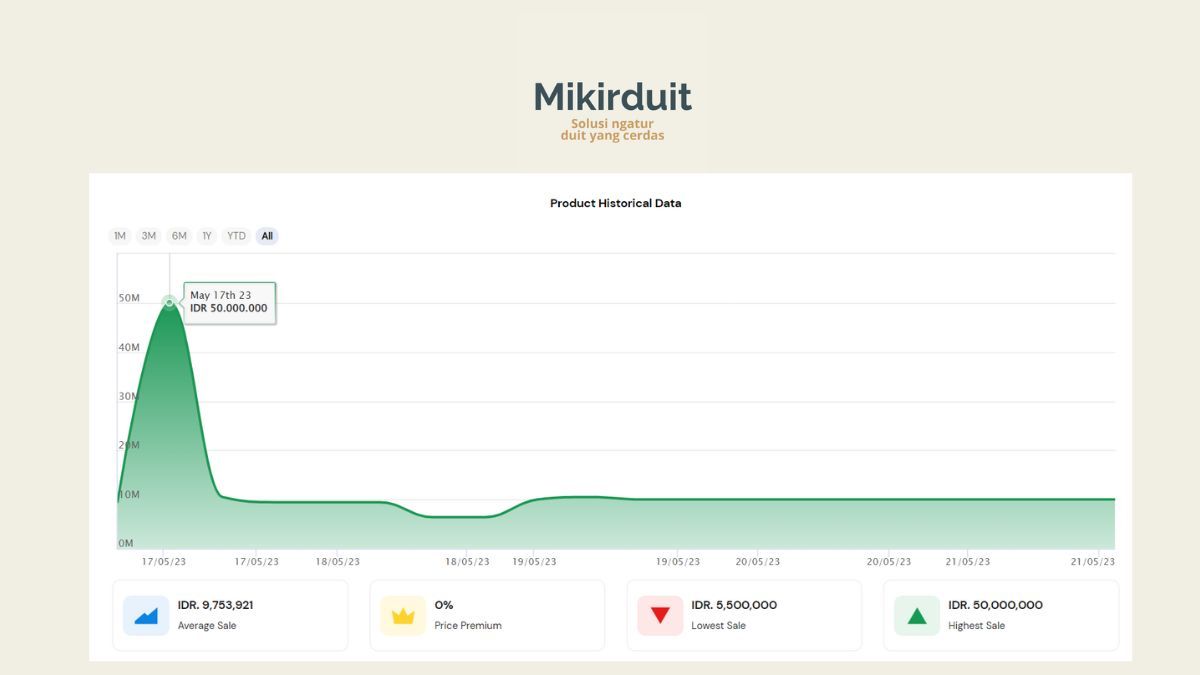Click the red down-triangle Lowest Sale icon

[660, 616]
